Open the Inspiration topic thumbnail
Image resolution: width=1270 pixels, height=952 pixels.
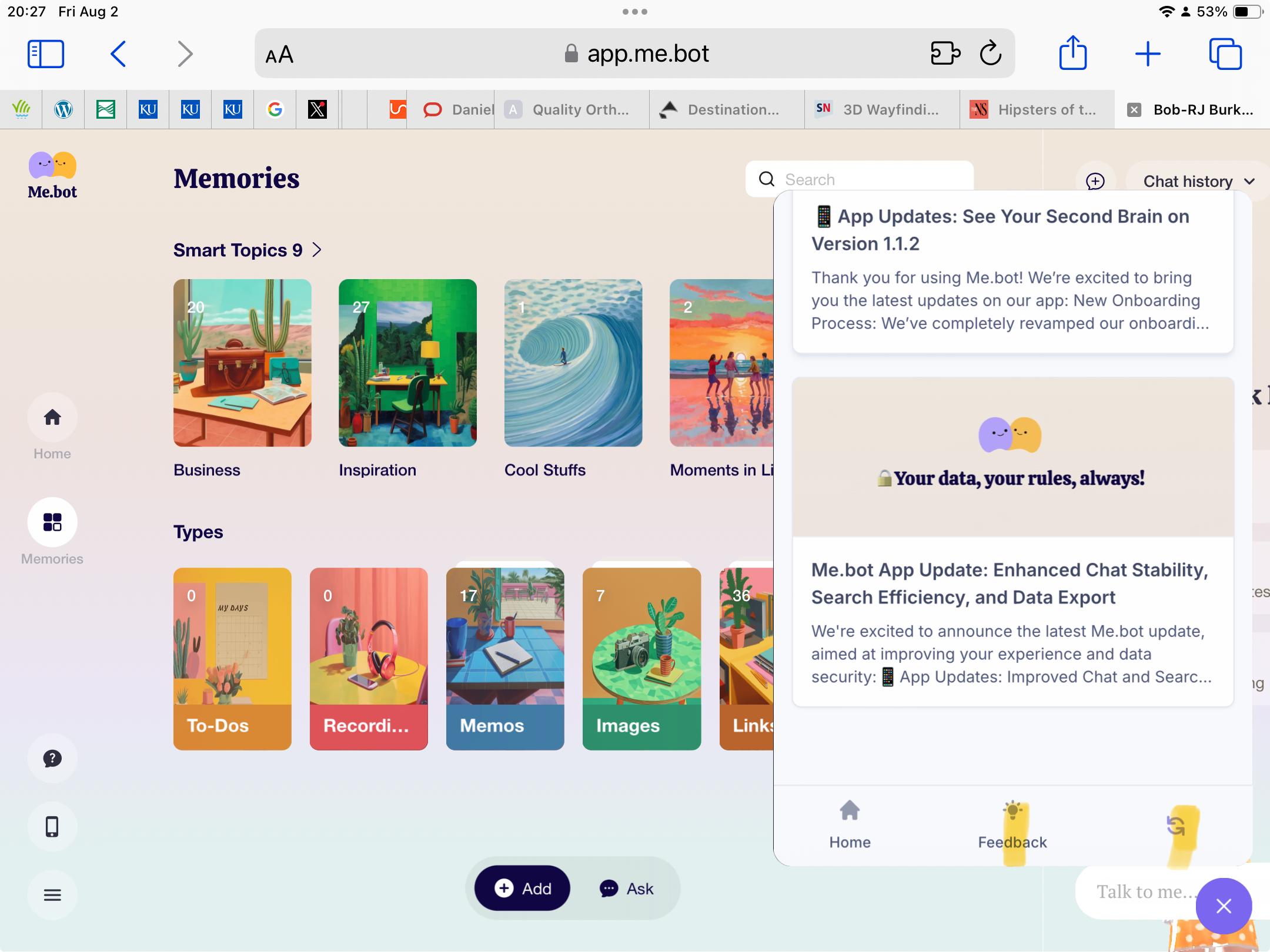tap(407, 363)
